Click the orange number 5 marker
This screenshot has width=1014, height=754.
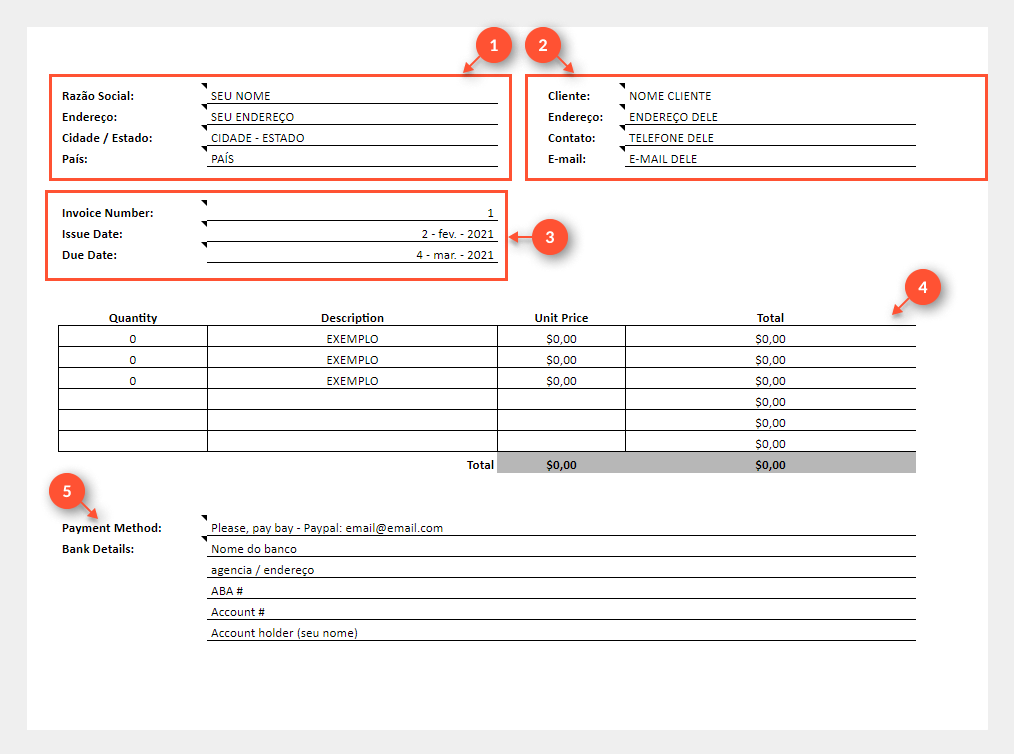click(x=67, y=491)
